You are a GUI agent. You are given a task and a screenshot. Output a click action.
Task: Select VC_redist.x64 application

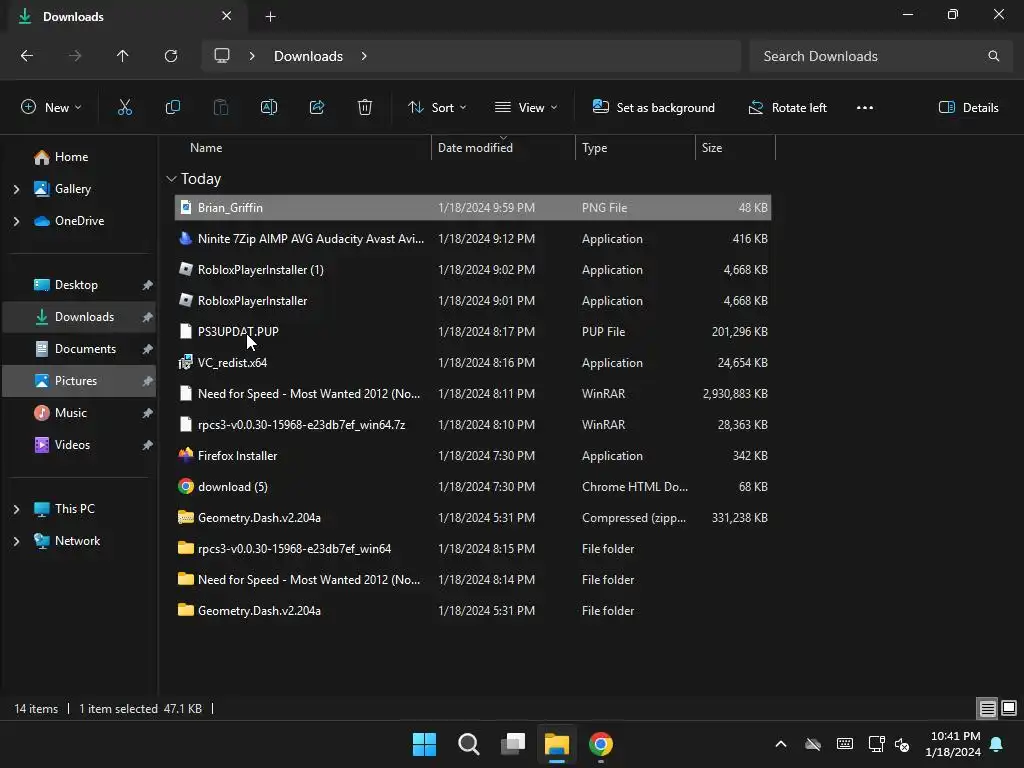473,363
